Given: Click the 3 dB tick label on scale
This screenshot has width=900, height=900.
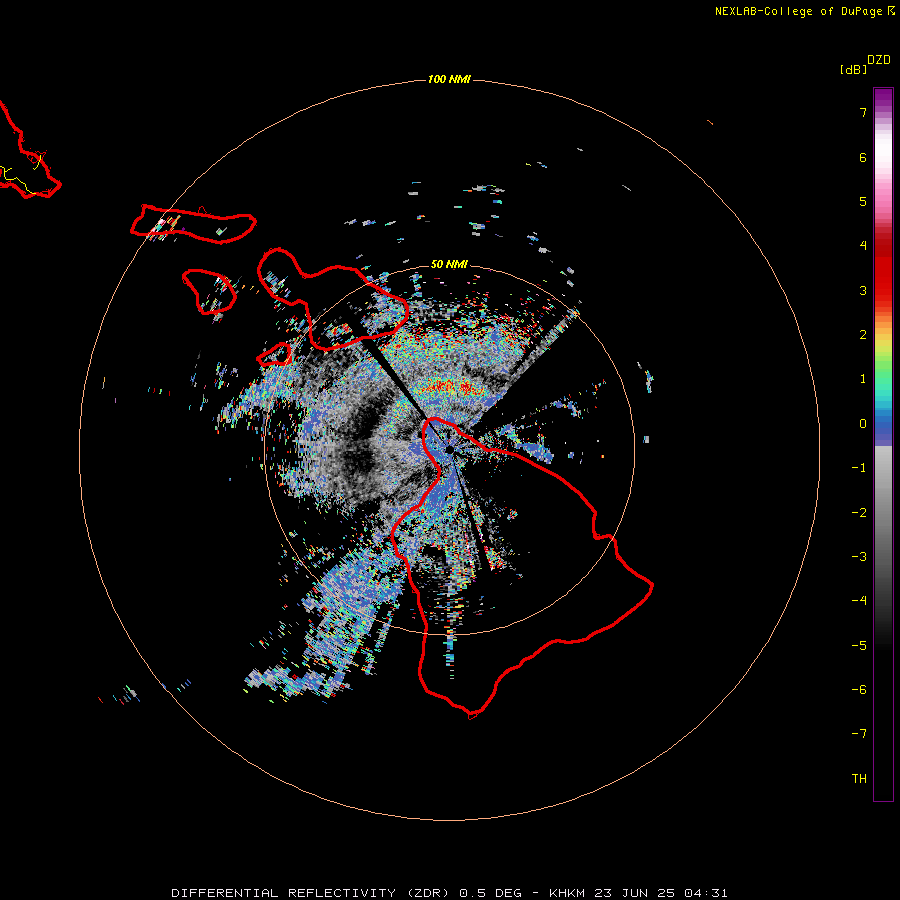Looking at the screenshot, I should (x=863, y=290).
